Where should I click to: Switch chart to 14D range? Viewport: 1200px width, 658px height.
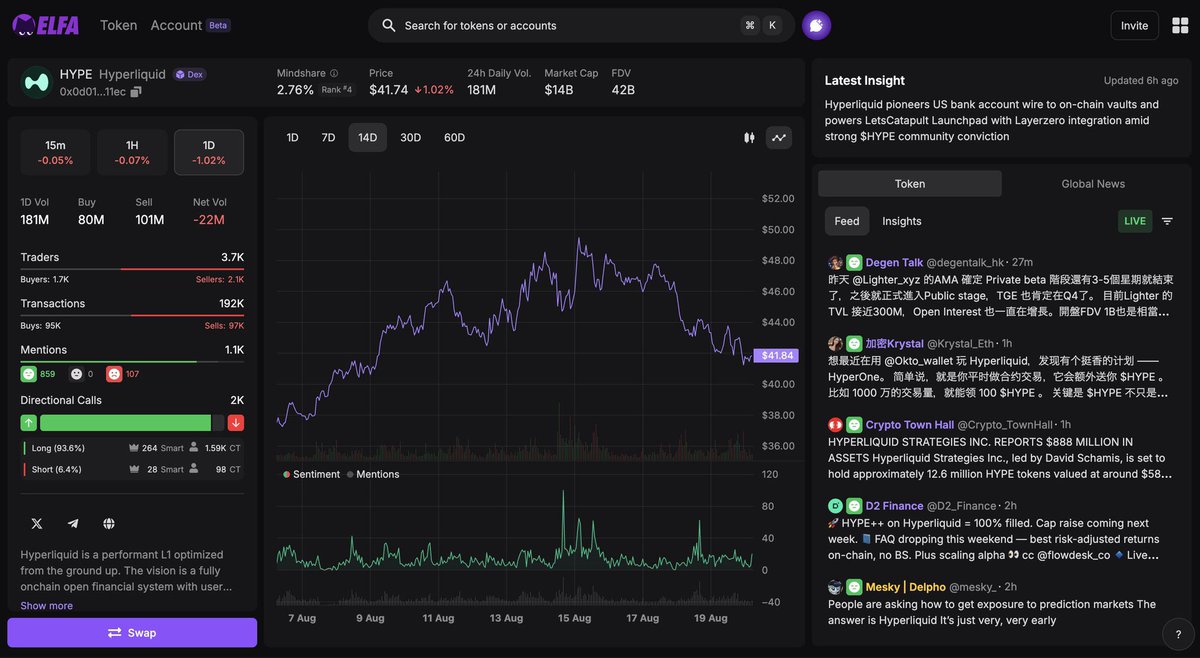(367, 138)
